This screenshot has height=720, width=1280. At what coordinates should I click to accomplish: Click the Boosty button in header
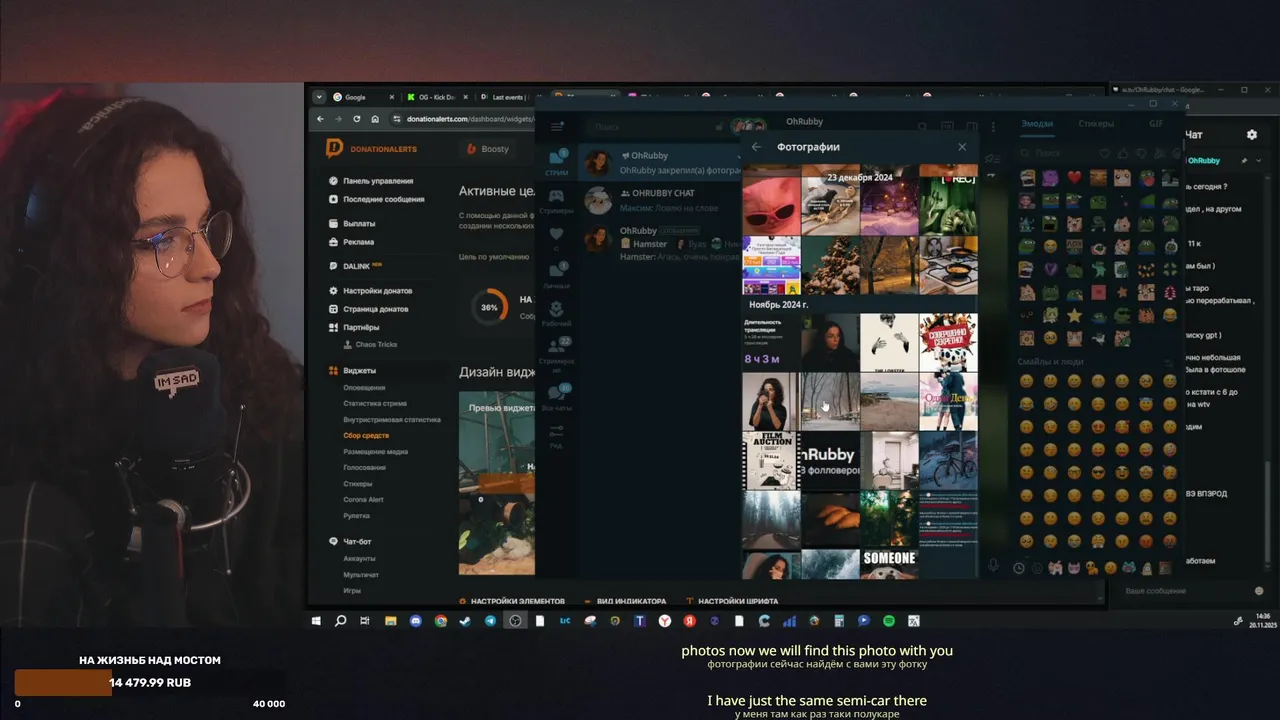pos(488,149)
